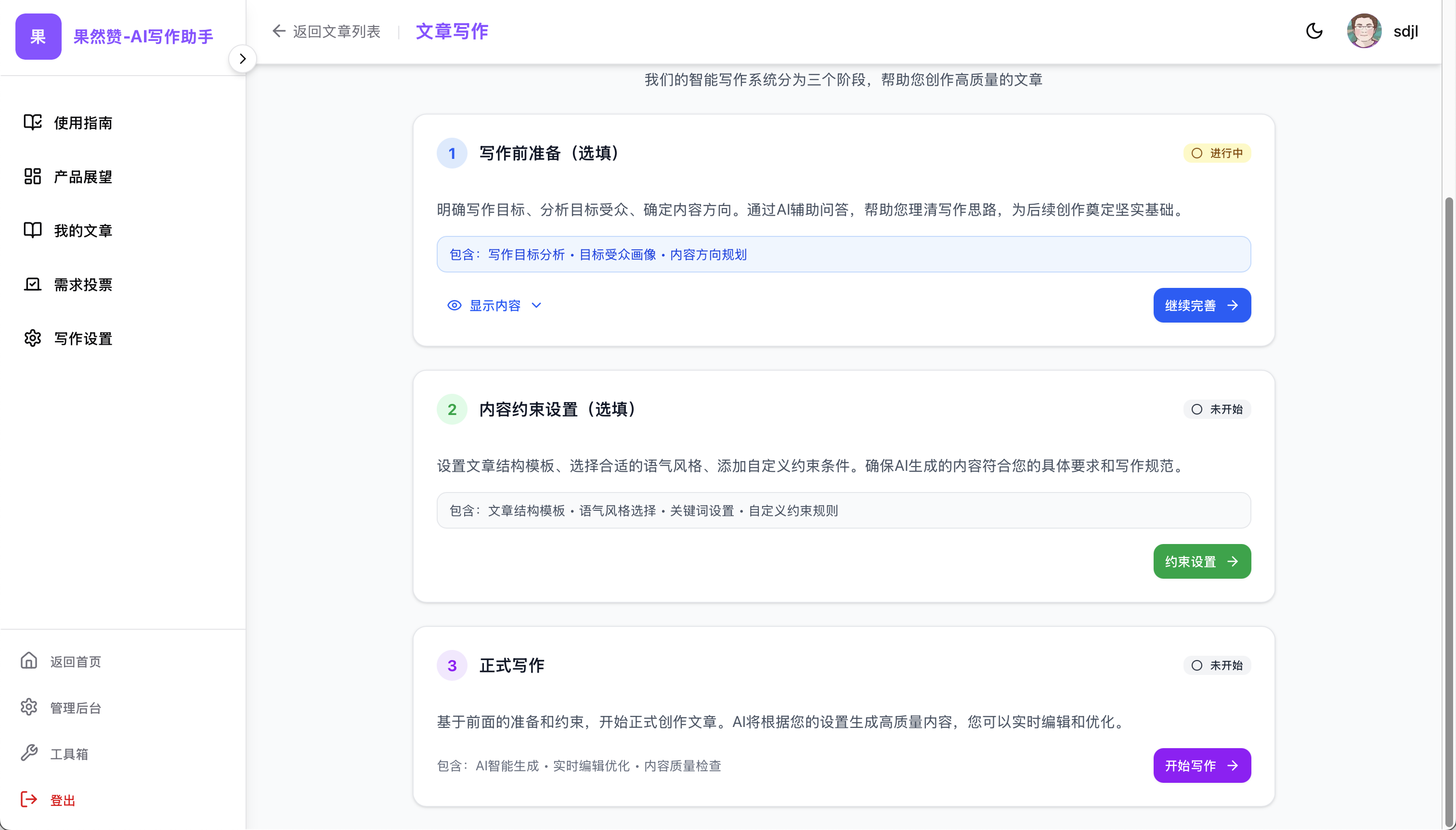Viewport: 1456px width, 830px height.
Task: Open 写作设置 gear icon
Action: pyautogui.click(x=32, y=338)
